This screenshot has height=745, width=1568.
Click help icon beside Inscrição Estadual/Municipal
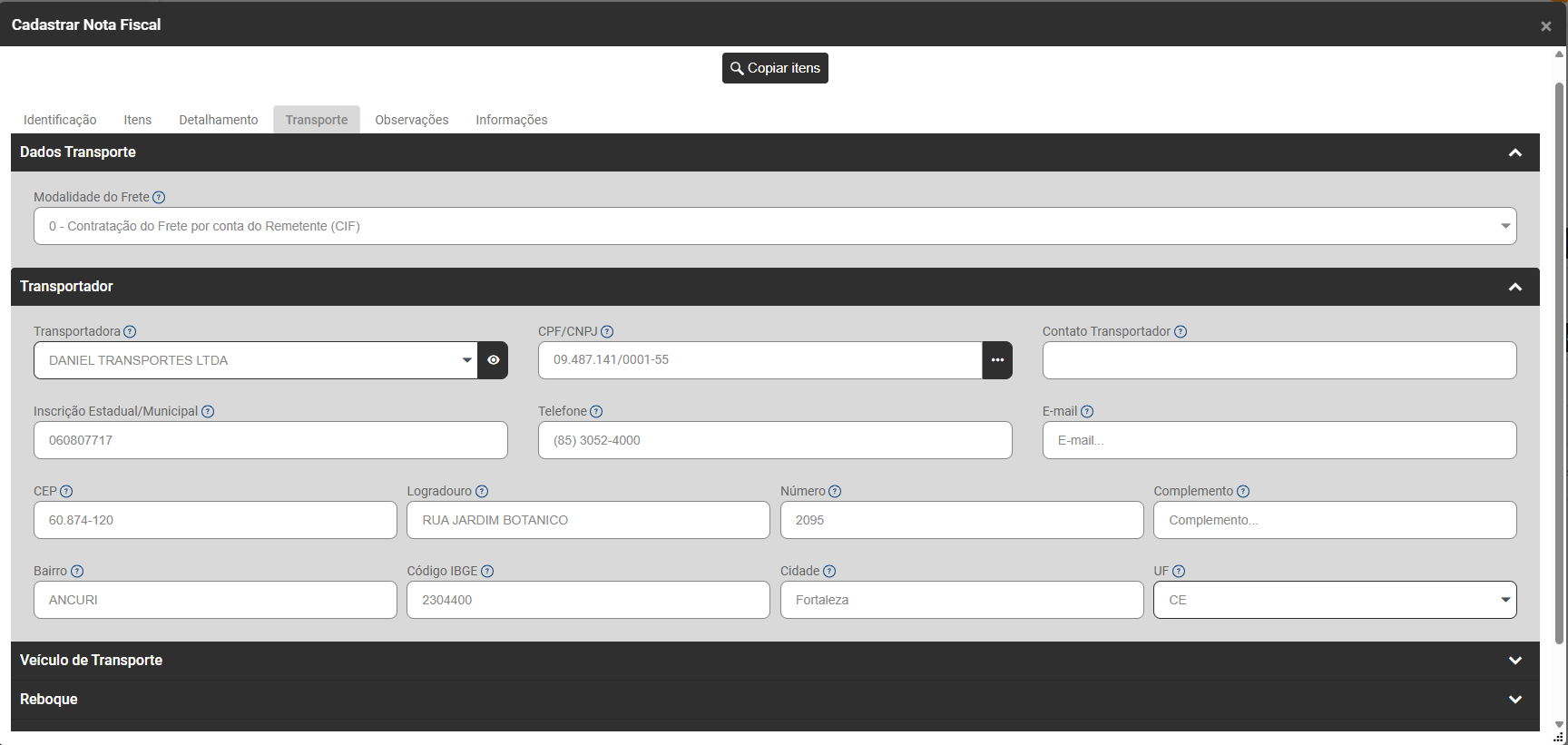pos(208,411)
